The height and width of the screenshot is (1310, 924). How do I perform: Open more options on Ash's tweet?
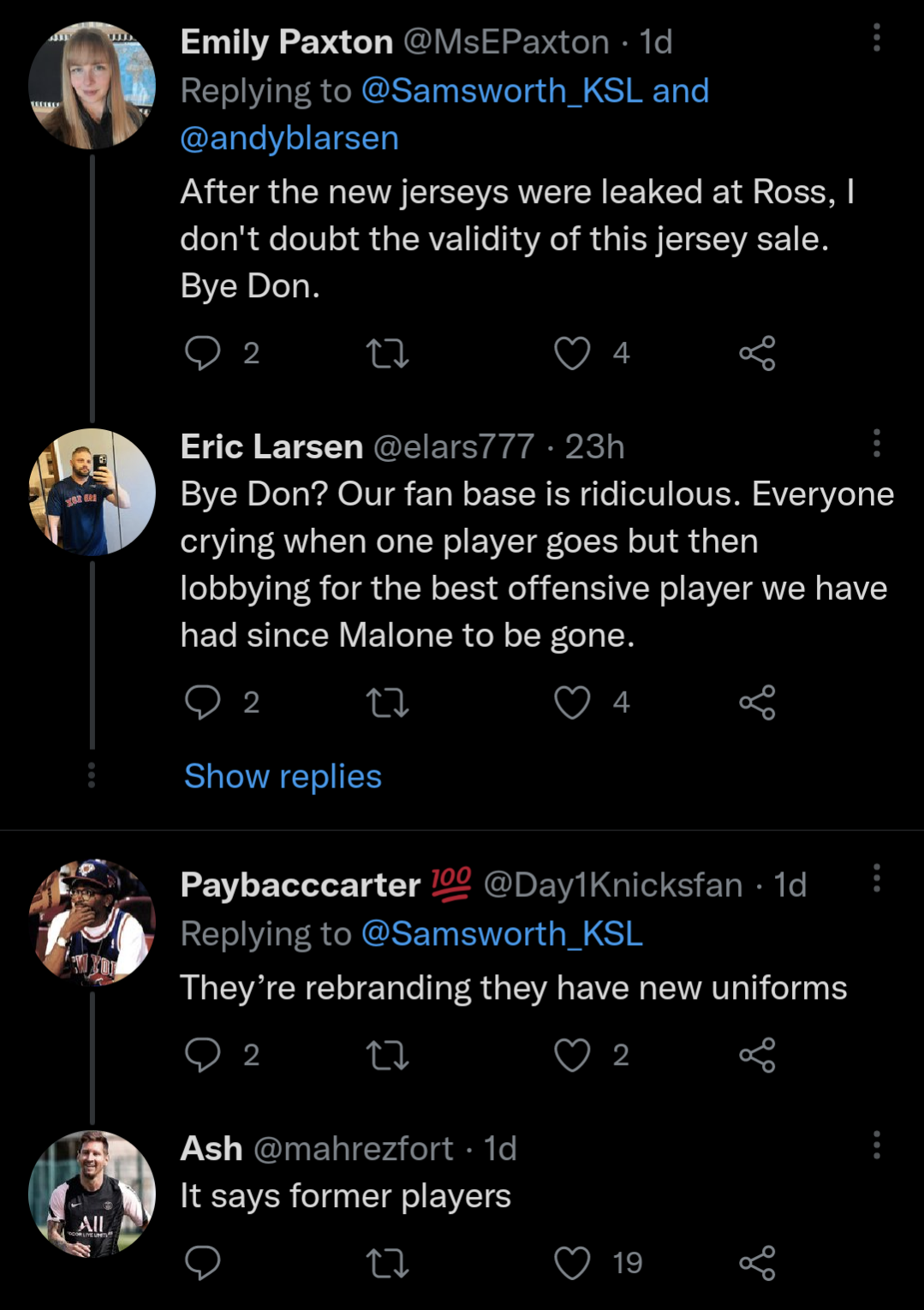click(x=876, y=1145)
